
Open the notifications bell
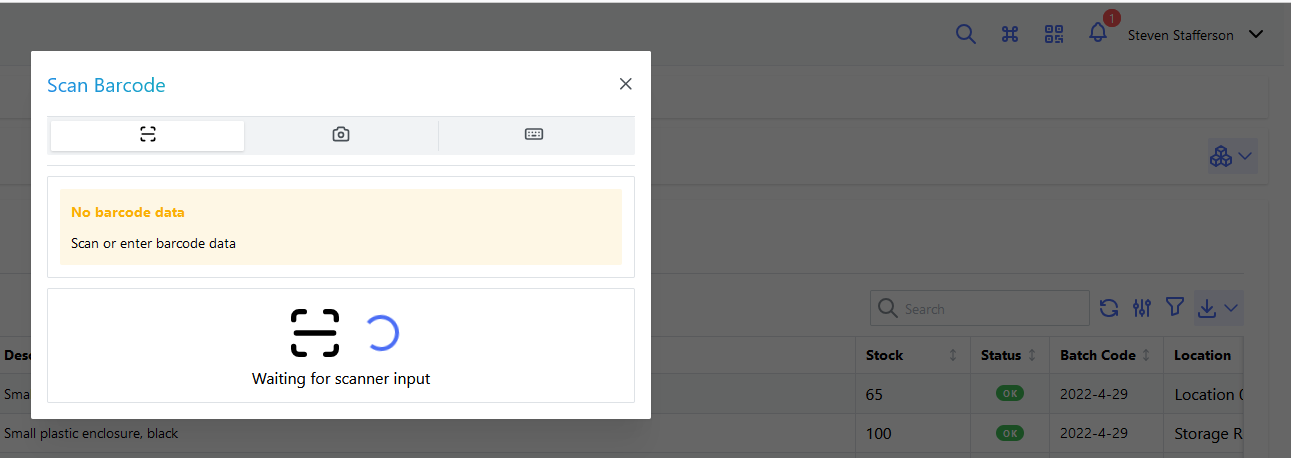click(1098, 33)
